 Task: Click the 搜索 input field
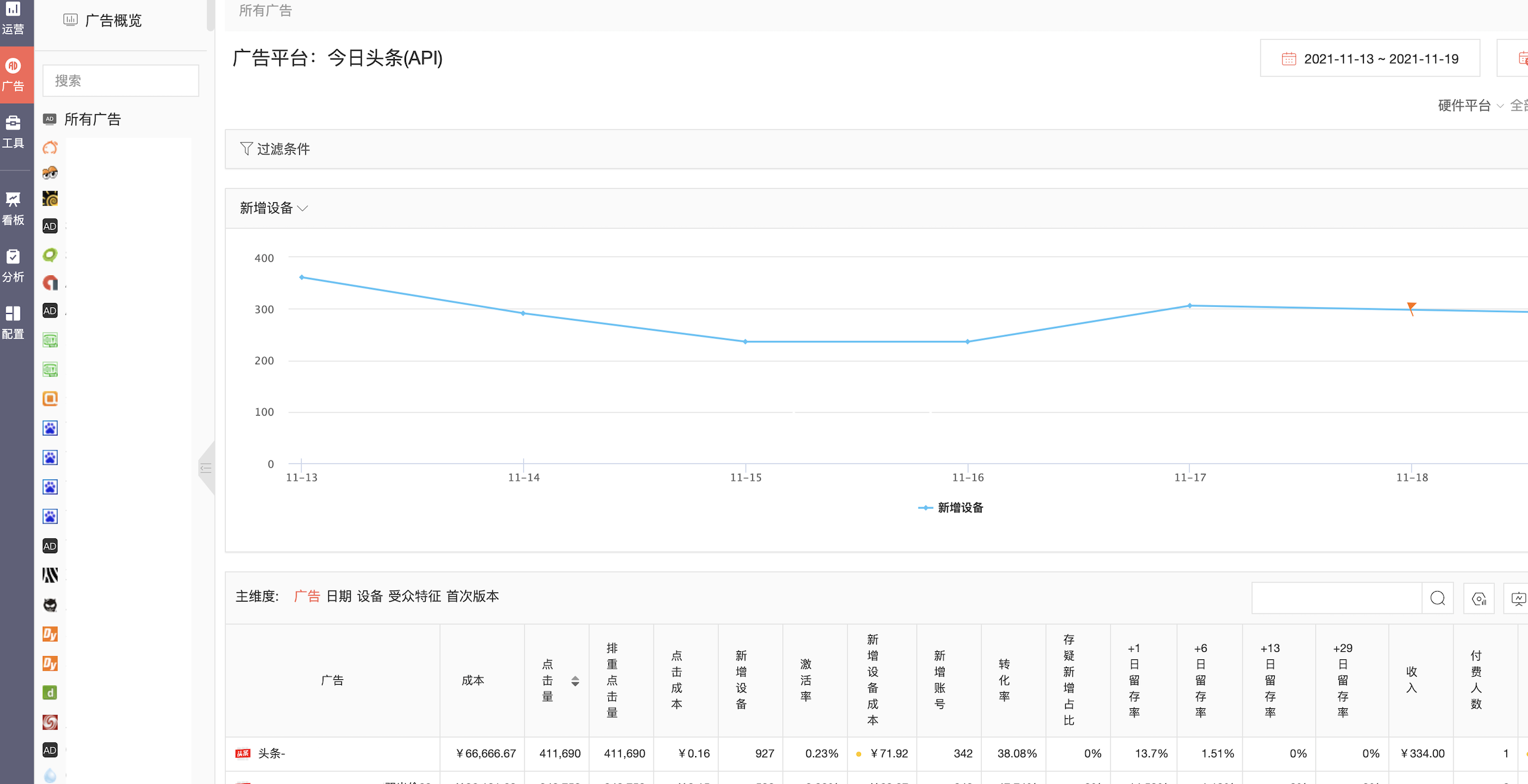121,81
